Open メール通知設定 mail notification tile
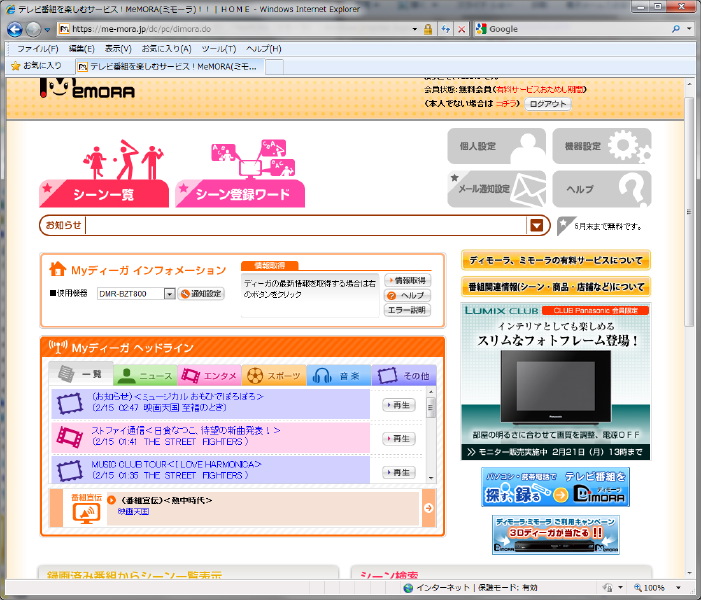The image size is (701, 600). (x=497, y=188)
